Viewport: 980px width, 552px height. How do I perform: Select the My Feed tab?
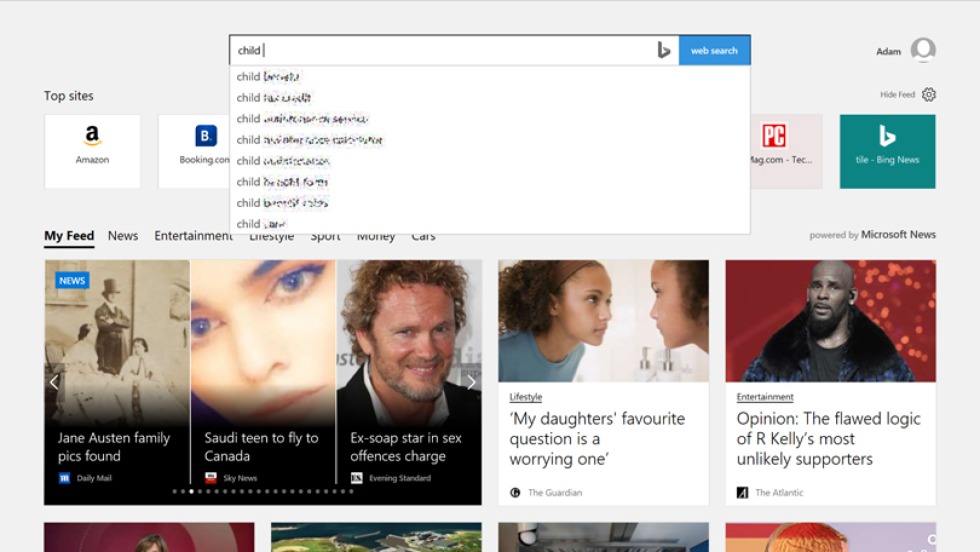69,236
